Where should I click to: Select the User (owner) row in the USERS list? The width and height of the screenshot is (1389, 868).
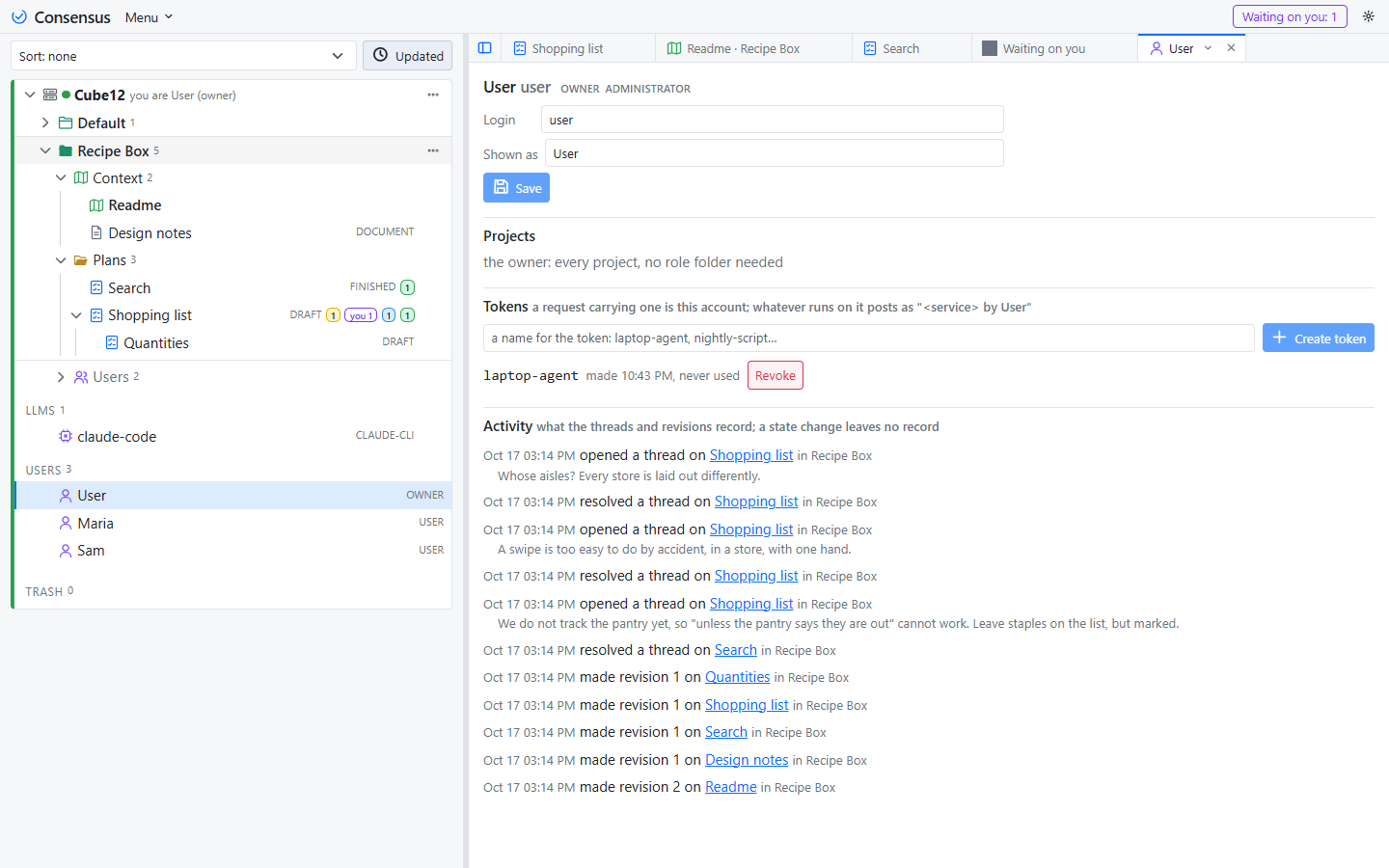pos(232,495)
